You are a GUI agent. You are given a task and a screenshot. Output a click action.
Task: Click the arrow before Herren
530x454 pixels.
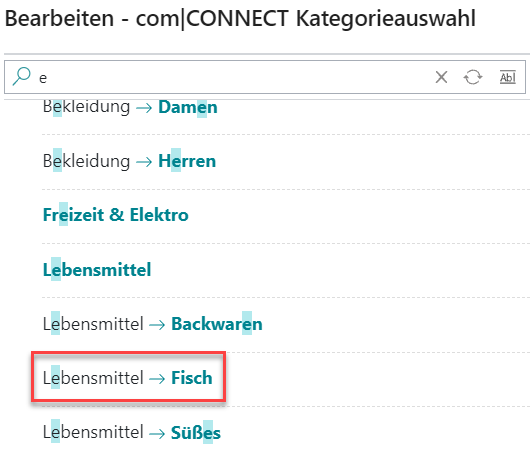click(x=144, y=162)
